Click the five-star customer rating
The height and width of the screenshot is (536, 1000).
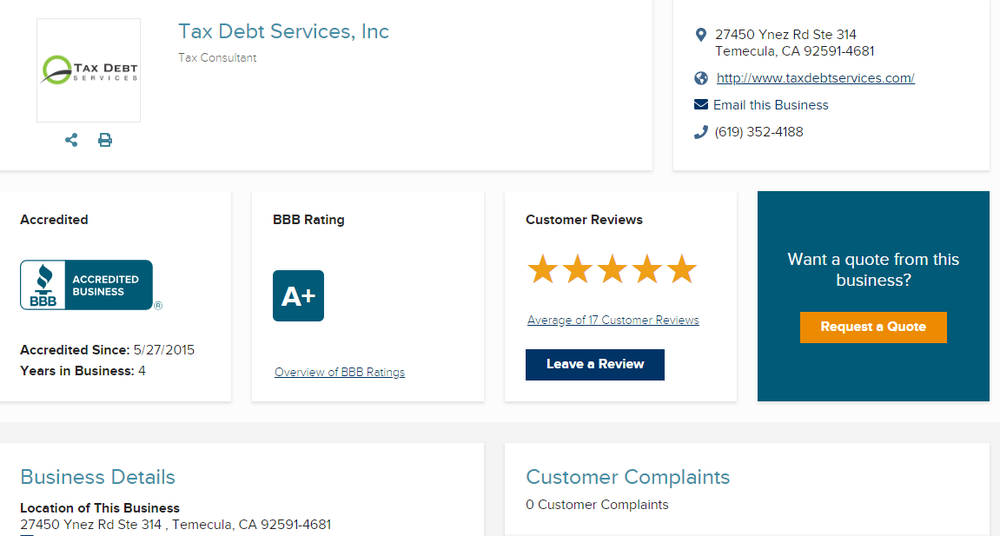612,269
